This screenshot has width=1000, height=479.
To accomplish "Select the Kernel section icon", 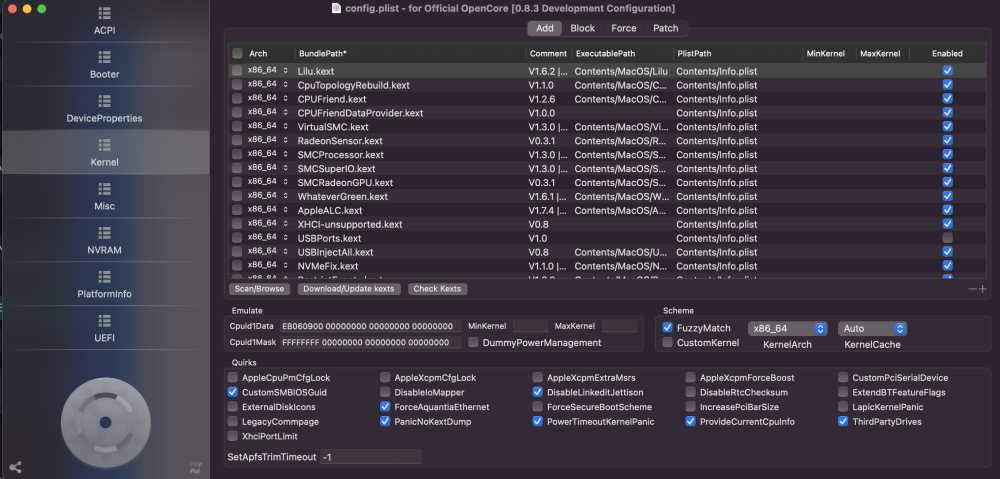I will pyautogui.click(x=105, y=145).
